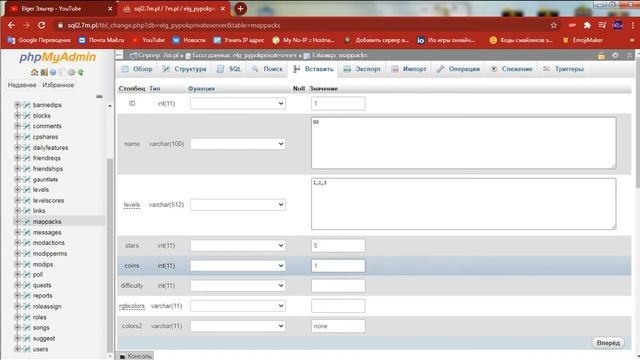Viewport: 640px width, 360px height.
Task: Click the page lock icon in phpMyAdmin header
Action: click(601, 56)
